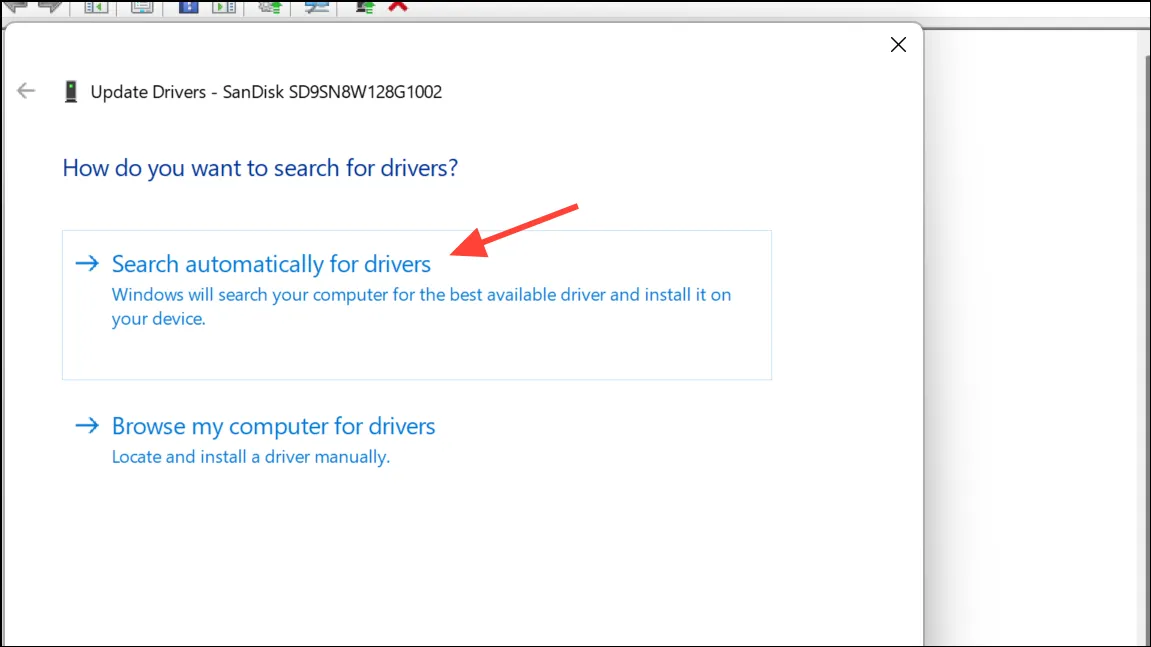Click the scan for hardware changes icon
The height and width of the screenshot is (647, 1151).
point(316,7)
